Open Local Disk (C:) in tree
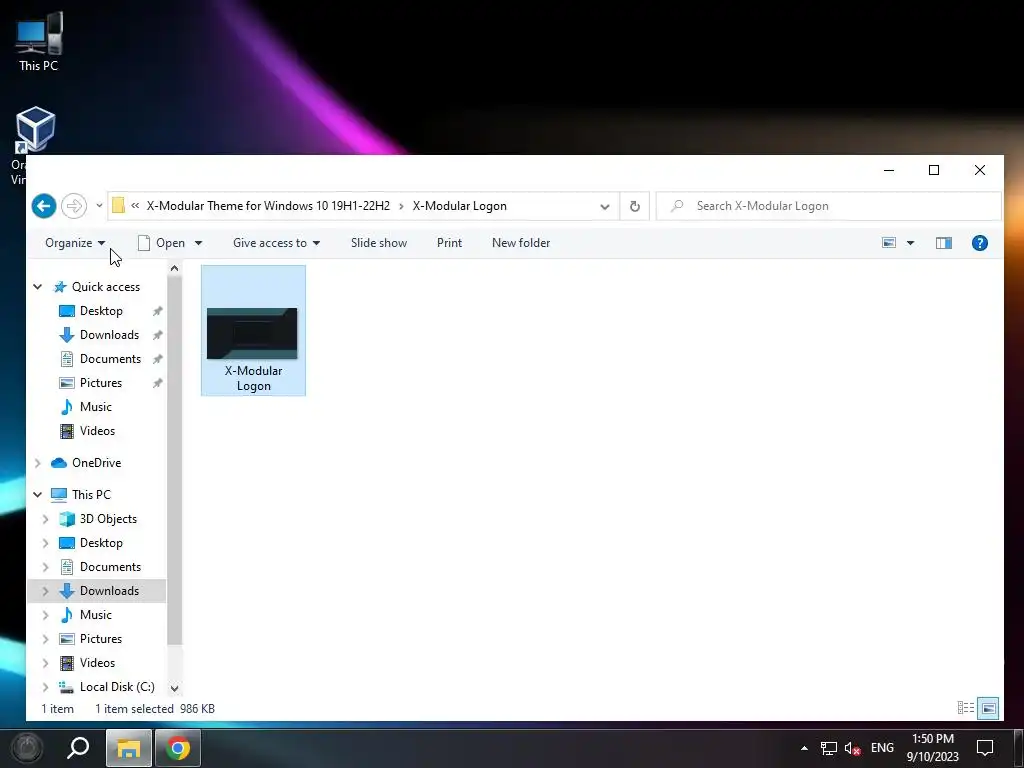This screenshot has width=1024, height=768. (117, 687)
